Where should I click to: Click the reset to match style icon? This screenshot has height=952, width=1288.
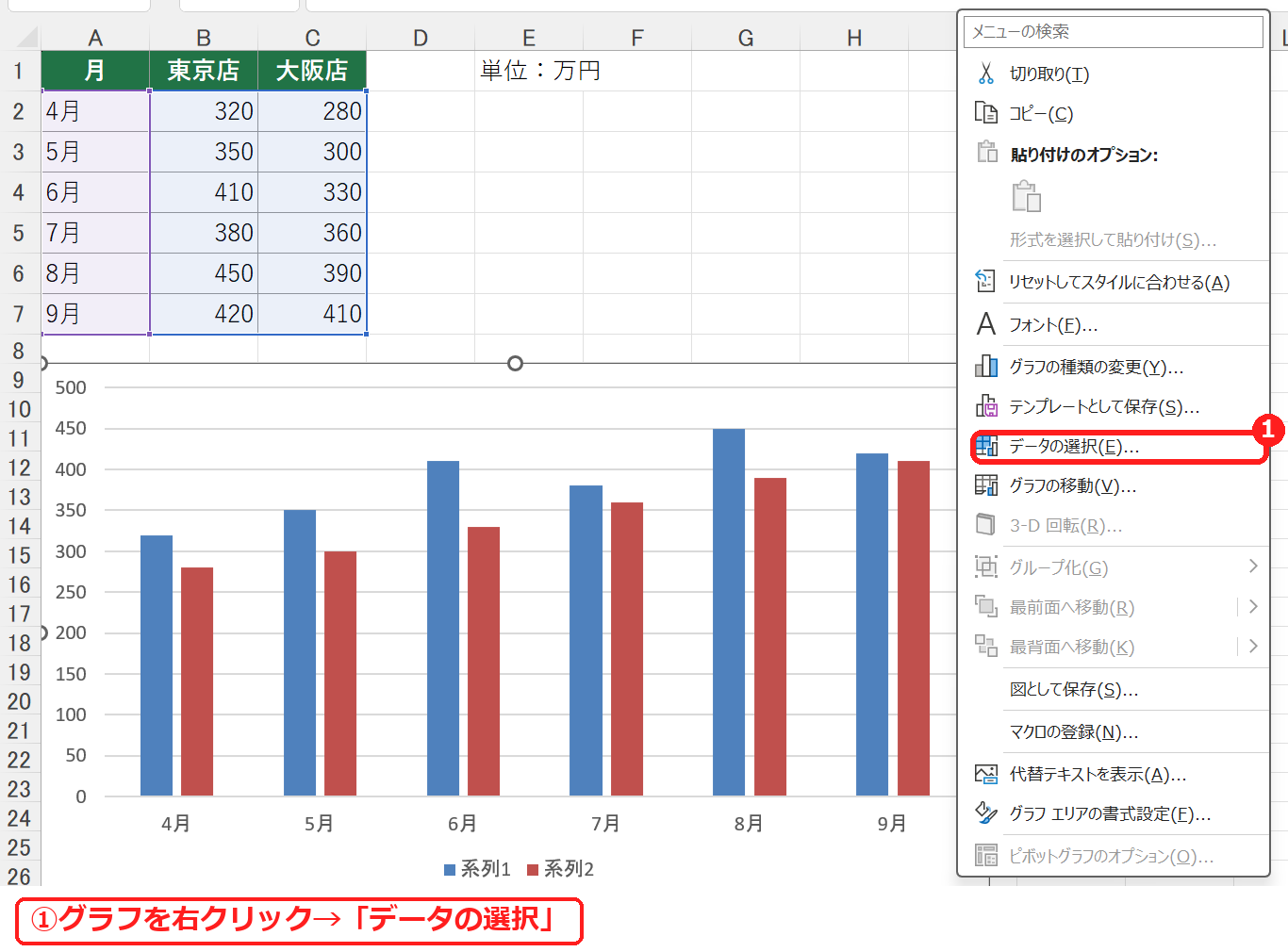(x=986, y=281)
